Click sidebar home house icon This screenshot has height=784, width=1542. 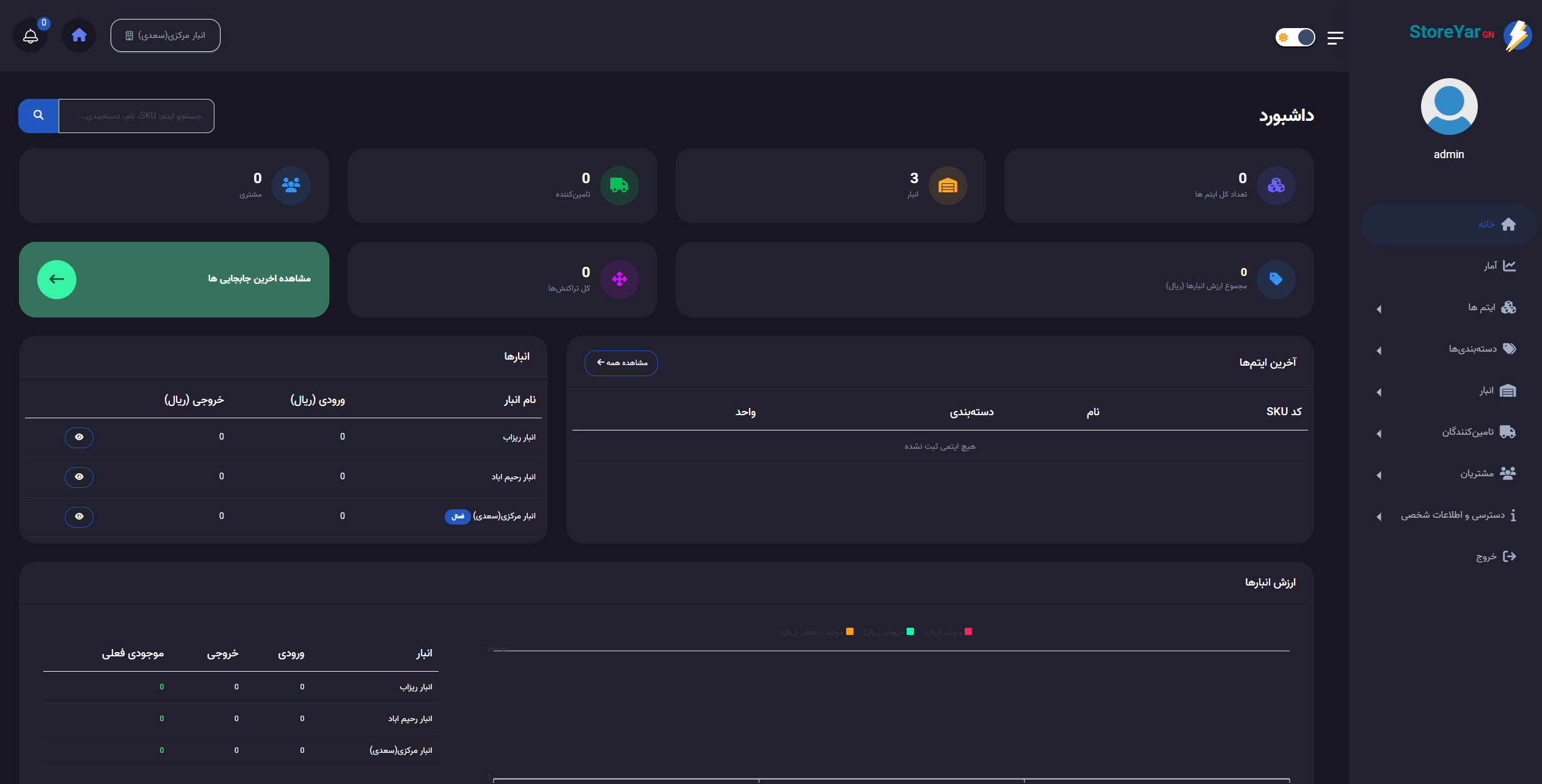1508,225
